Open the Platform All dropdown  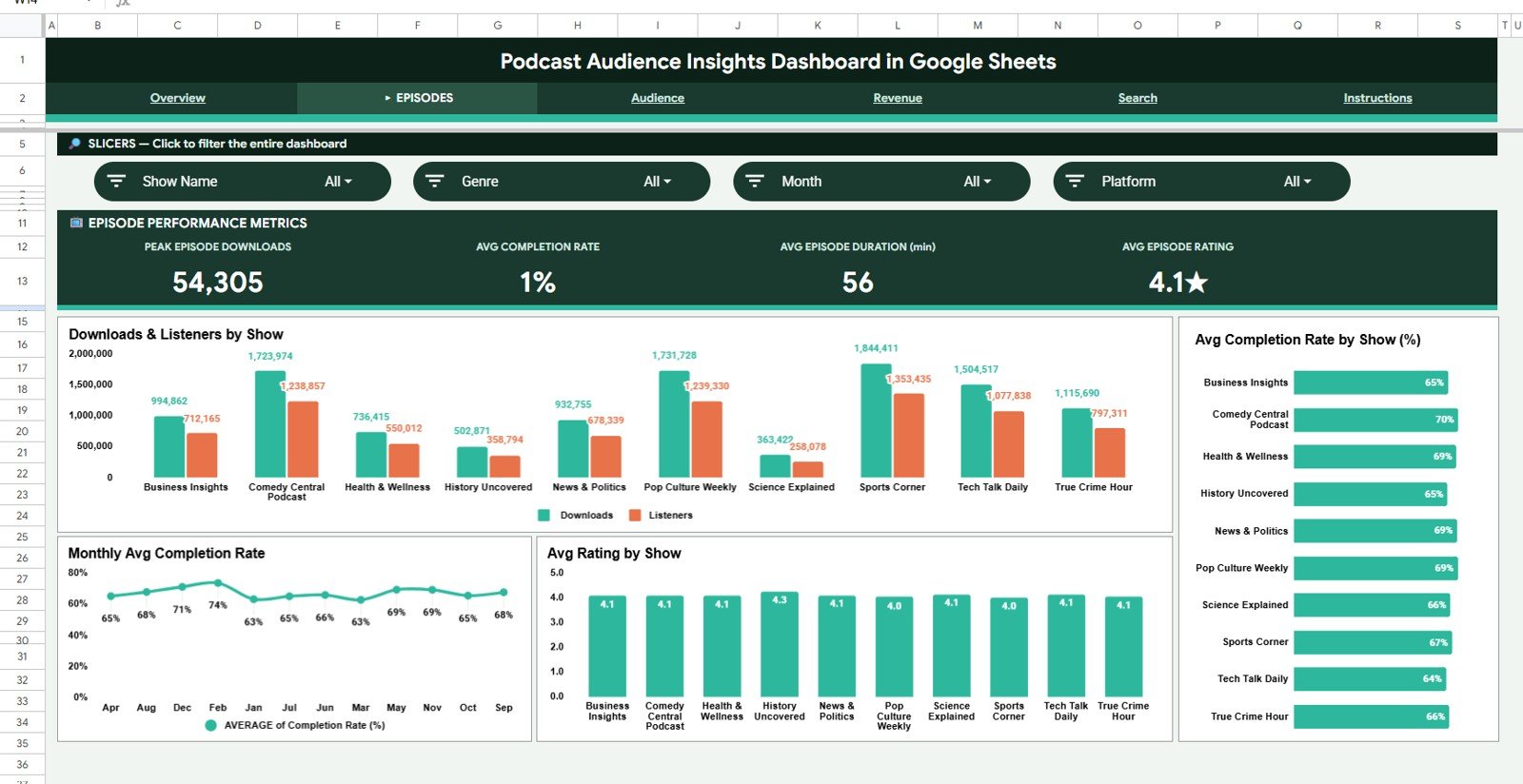click(x=1296, y=181)
